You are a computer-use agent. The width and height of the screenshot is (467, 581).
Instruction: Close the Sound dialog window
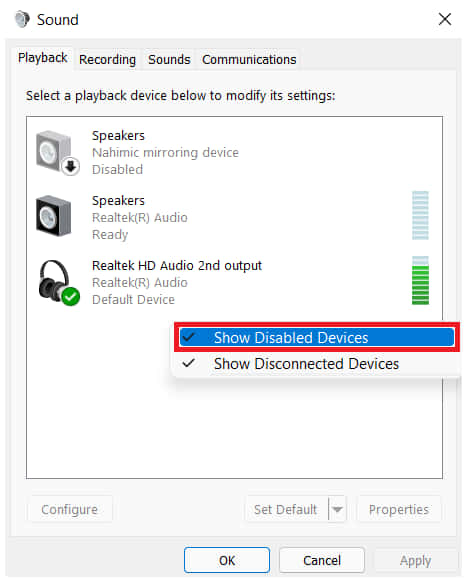pos(445,19)
